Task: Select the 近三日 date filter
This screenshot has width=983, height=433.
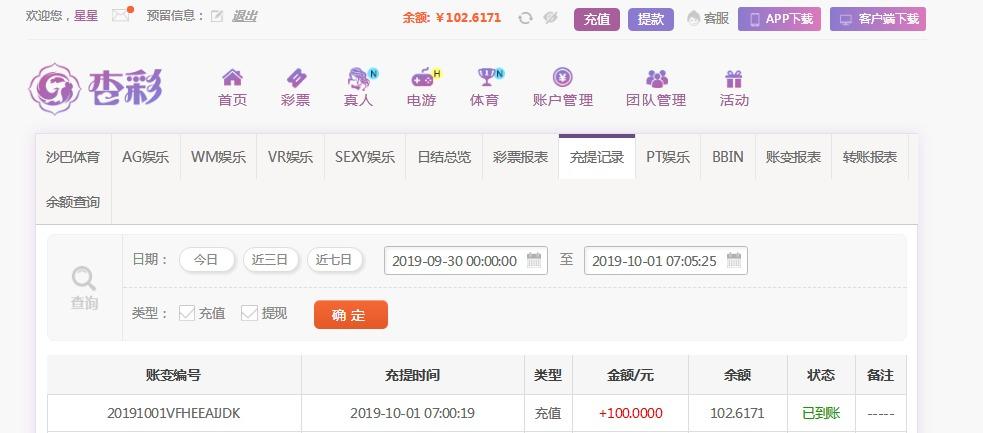Action: pos(271,259)
